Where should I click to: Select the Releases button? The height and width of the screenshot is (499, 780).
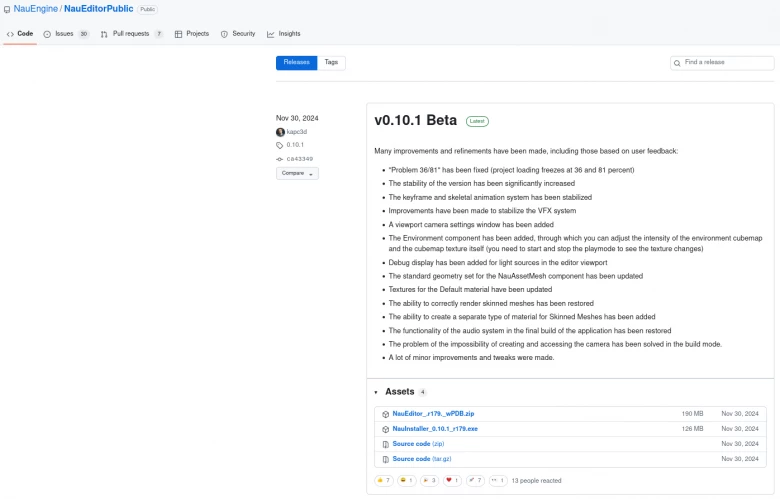pyautogui.click(x=296, y=63)
